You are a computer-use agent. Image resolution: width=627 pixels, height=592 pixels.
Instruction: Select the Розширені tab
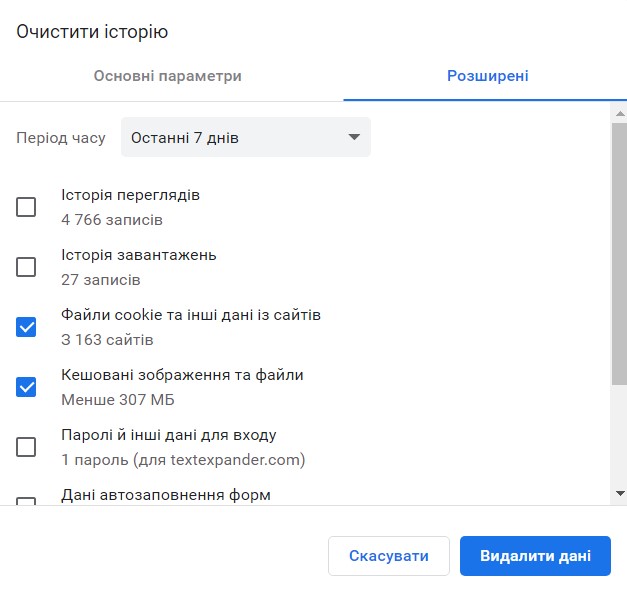[x=487, y=76]
